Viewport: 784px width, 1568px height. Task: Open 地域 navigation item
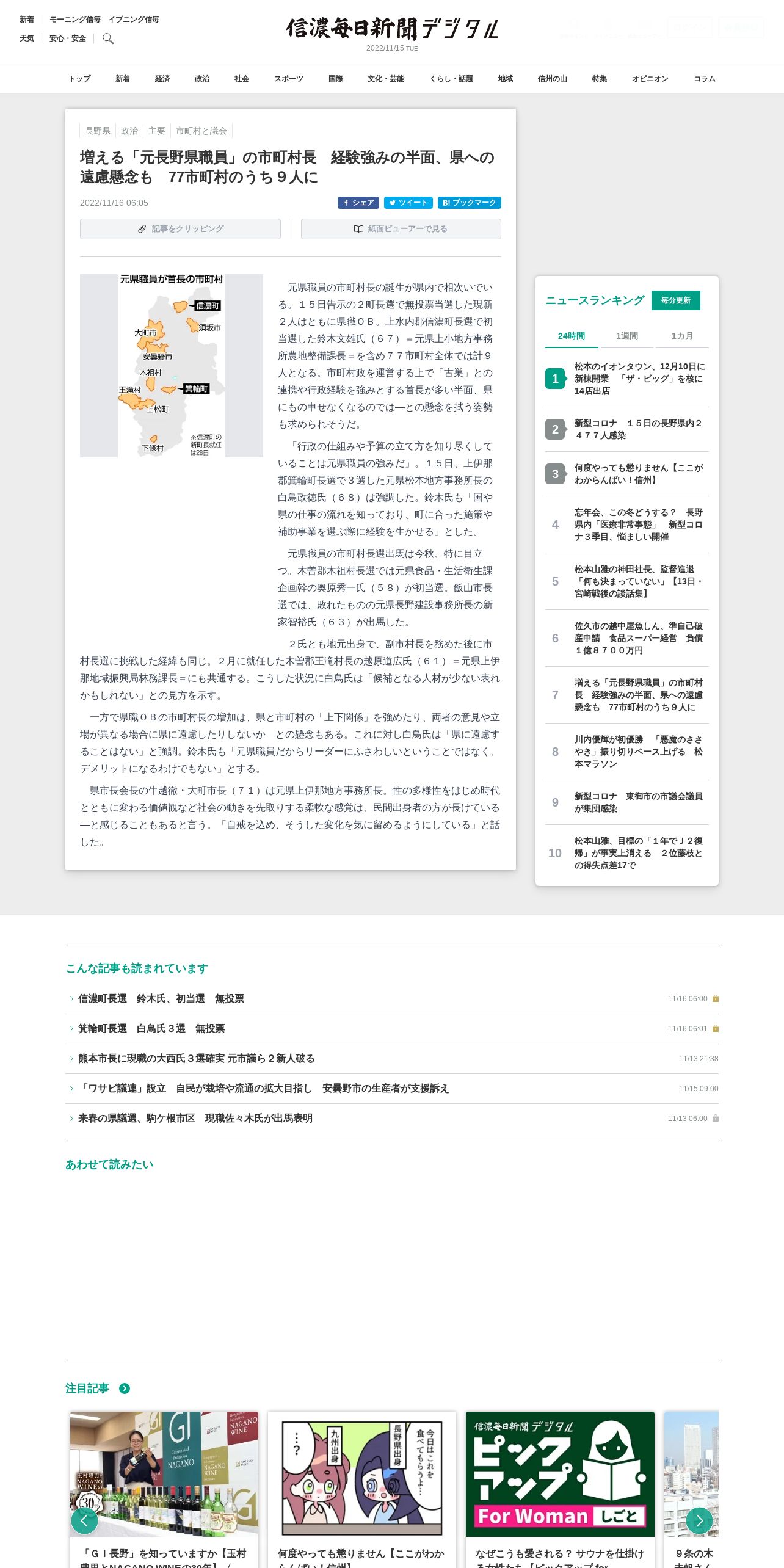[x=506, y=79]
